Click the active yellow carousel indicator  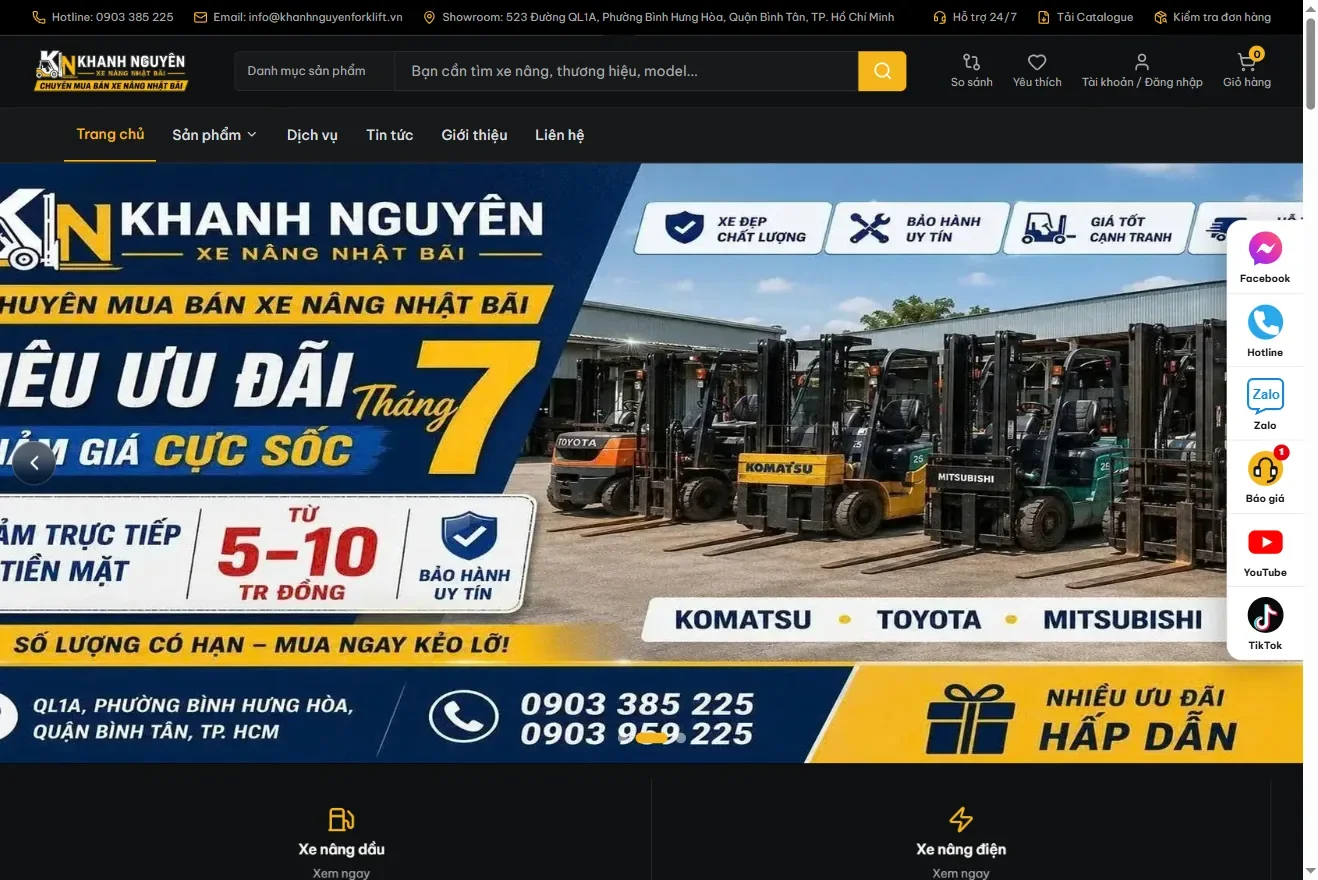point(651,737)
